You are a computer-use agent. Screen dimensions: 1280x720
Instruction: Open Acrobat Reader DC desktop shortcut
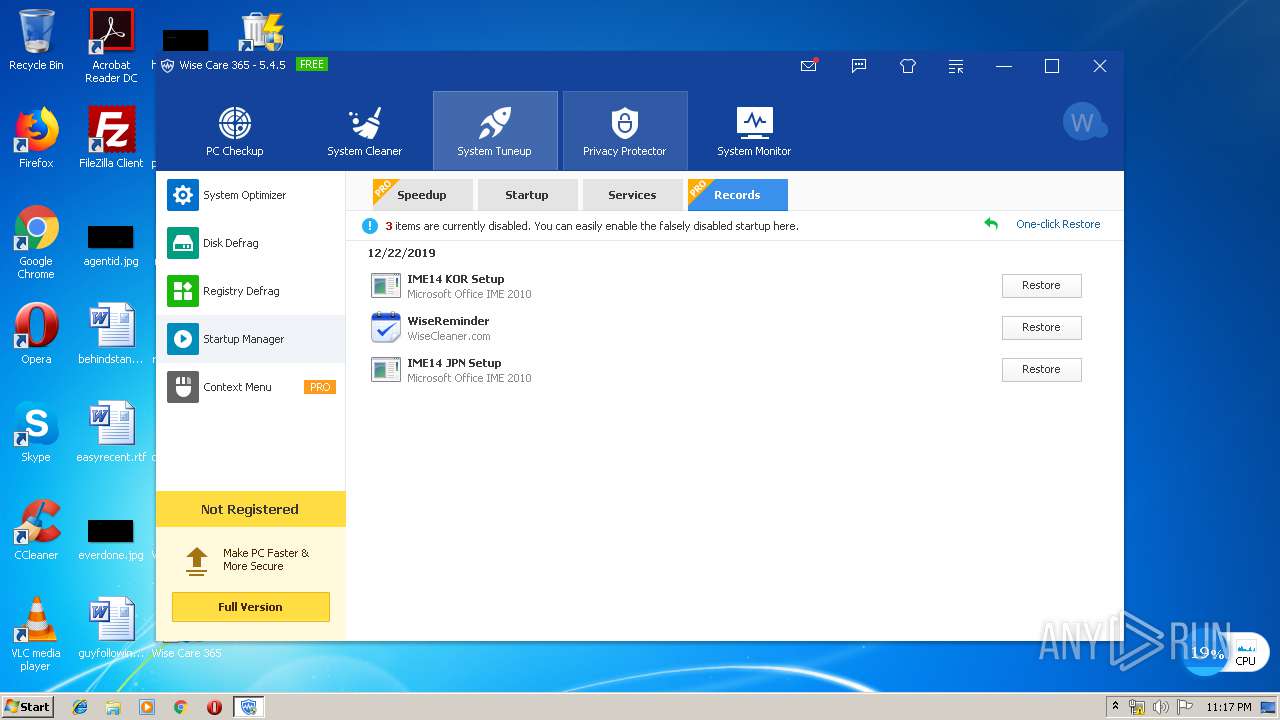pyautogui.click(x=111, y=46)
